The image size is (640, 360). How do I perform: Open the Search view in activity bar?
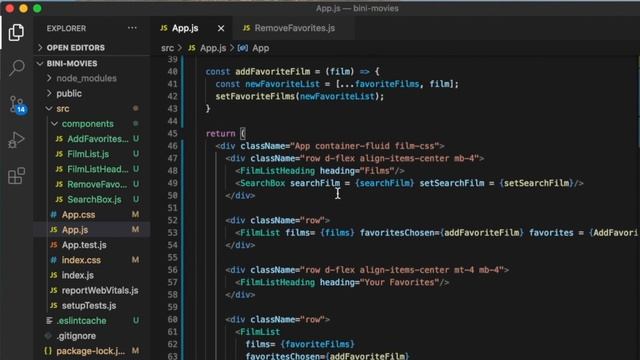click(x=16, y=68)
